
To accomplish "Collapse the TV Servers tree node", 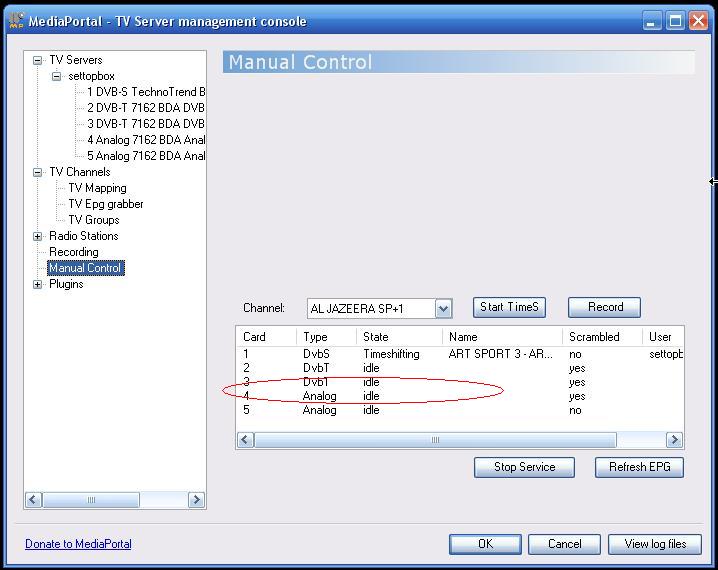I will (x=38, y=60).
